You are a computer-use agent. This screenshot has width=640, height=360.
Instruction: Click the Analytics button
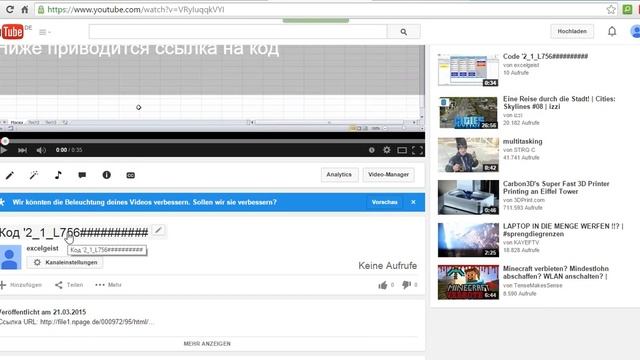pos(339,175)
